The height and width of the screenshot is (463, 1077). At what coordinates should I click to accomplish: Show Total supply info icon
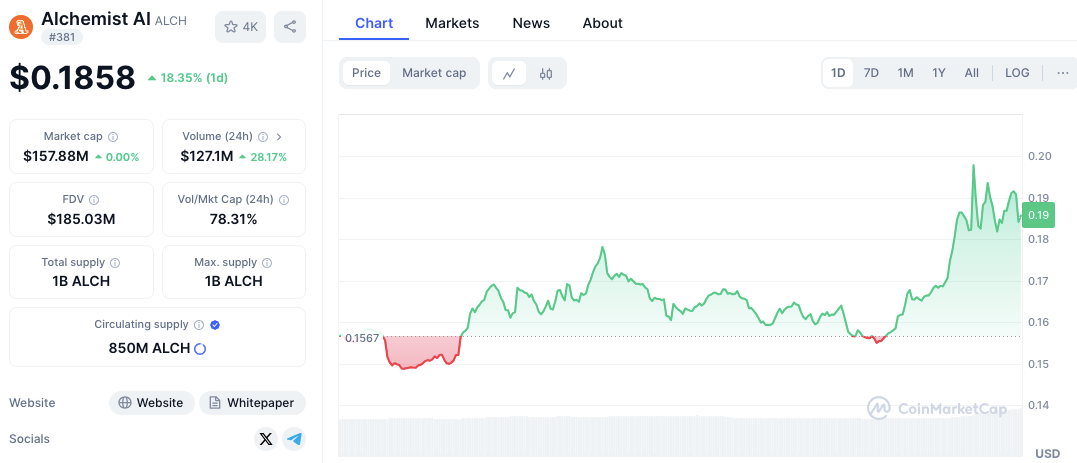coord(115,262)
